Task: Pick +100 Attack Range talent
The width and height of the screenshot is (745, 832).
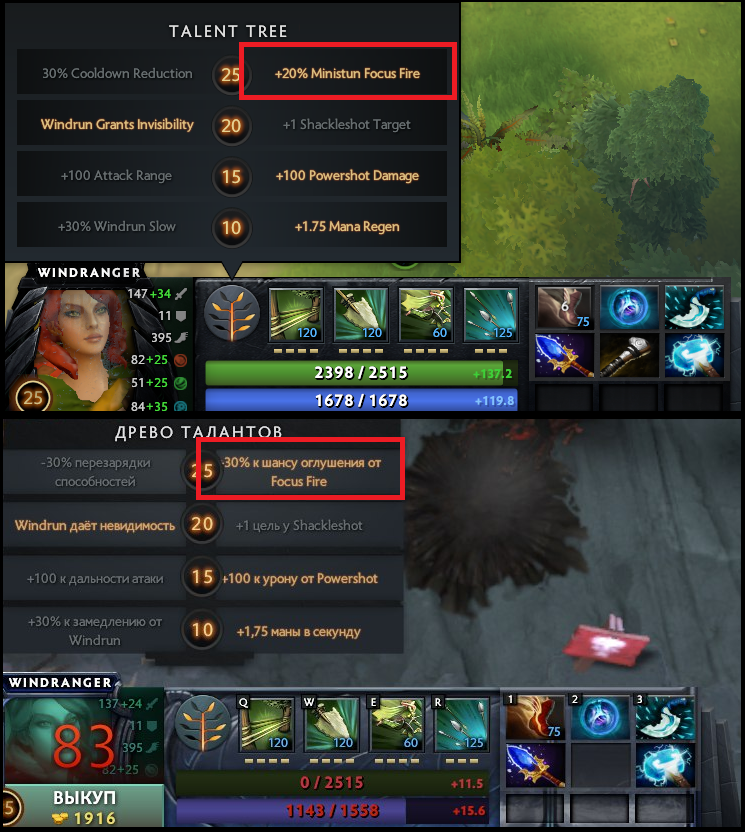Action: click(x=117, y=176)
